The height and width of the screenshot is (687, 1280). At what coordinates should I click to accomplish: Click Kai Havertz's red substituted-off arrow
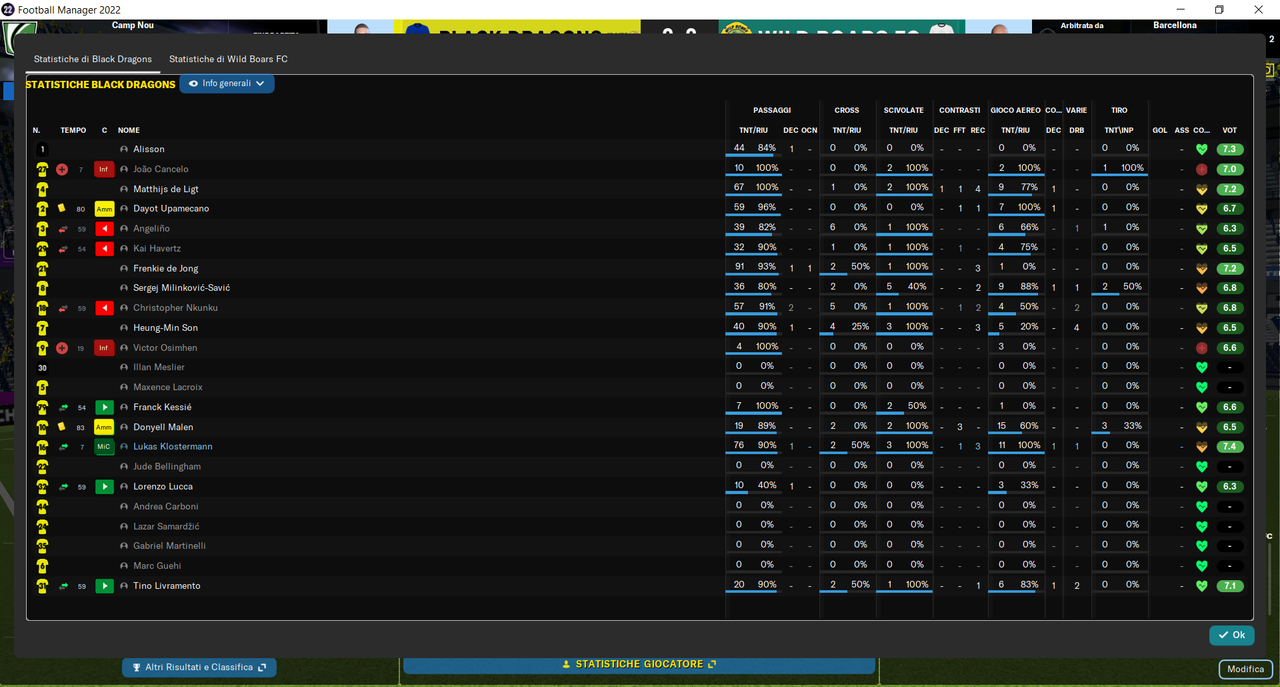tap(104, 248)
